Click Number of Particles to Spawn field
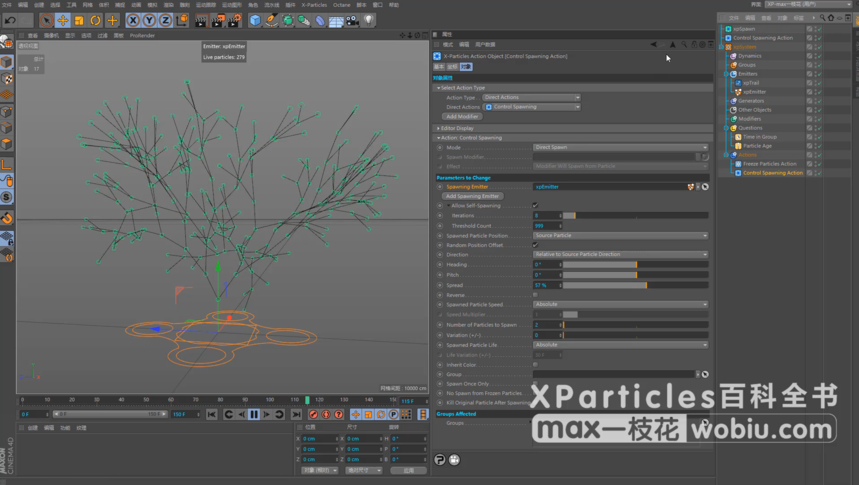Viewport: 859px width, 485px height. [x=547, y=325]
